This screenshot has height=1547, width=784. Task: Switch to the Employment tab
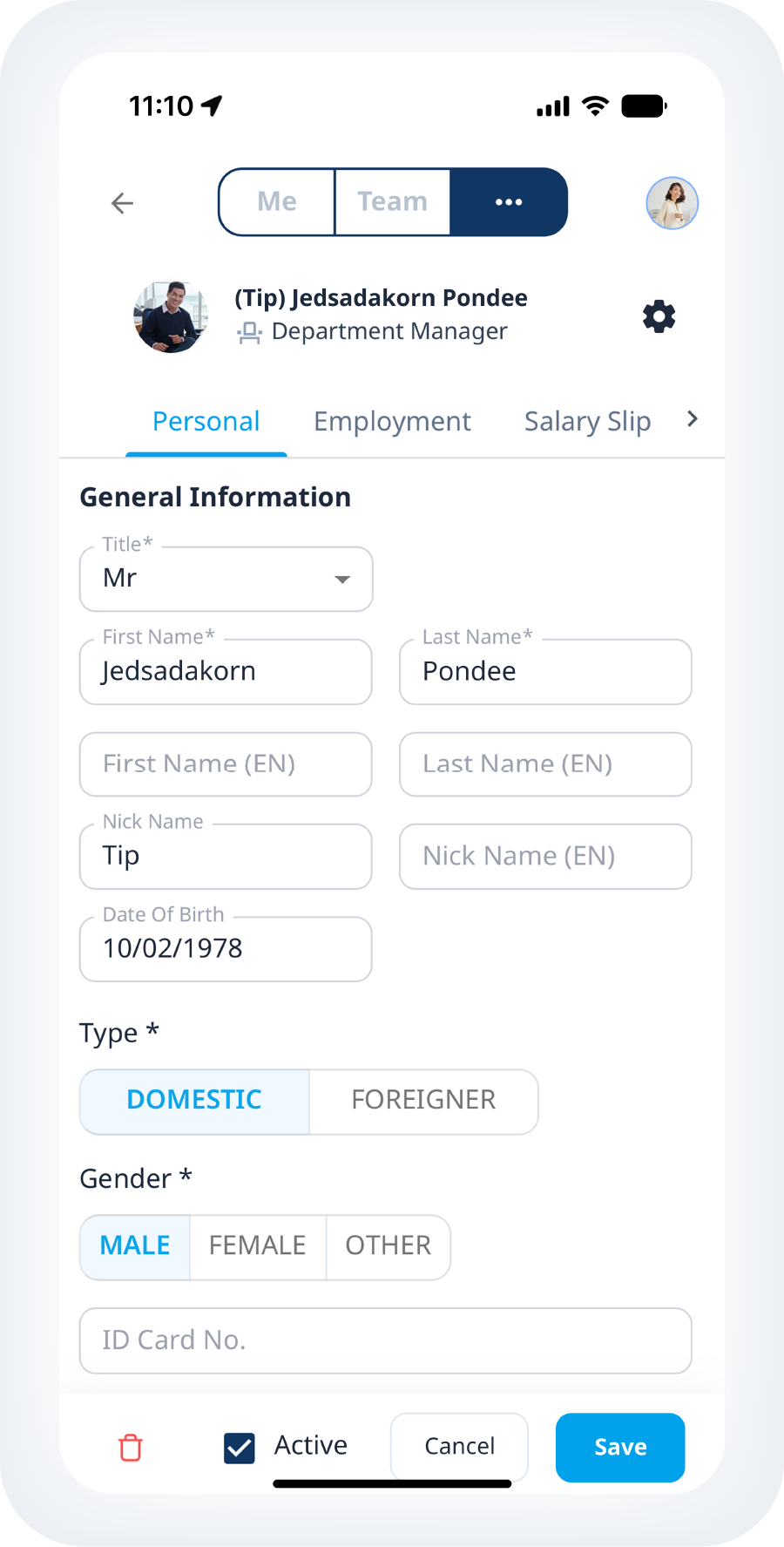pyautogui.click(x=392, y=422)
